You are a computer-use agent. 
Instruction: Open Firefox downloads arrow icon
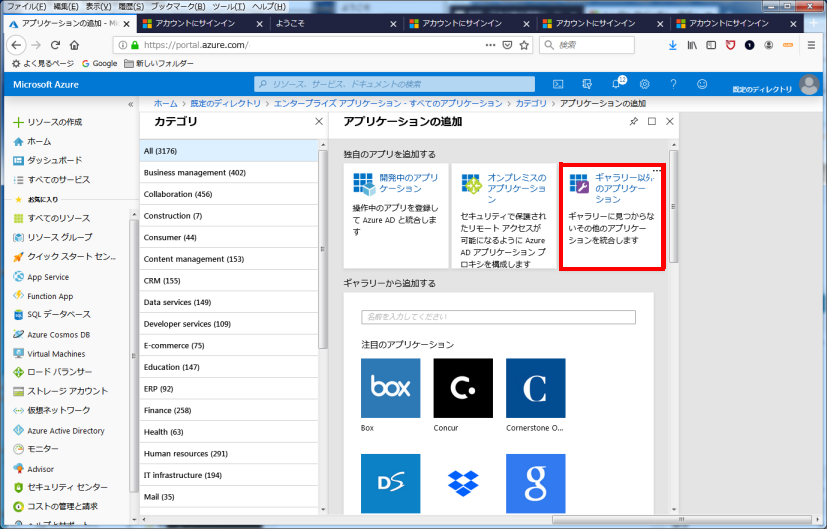click(x=672, y=45)
